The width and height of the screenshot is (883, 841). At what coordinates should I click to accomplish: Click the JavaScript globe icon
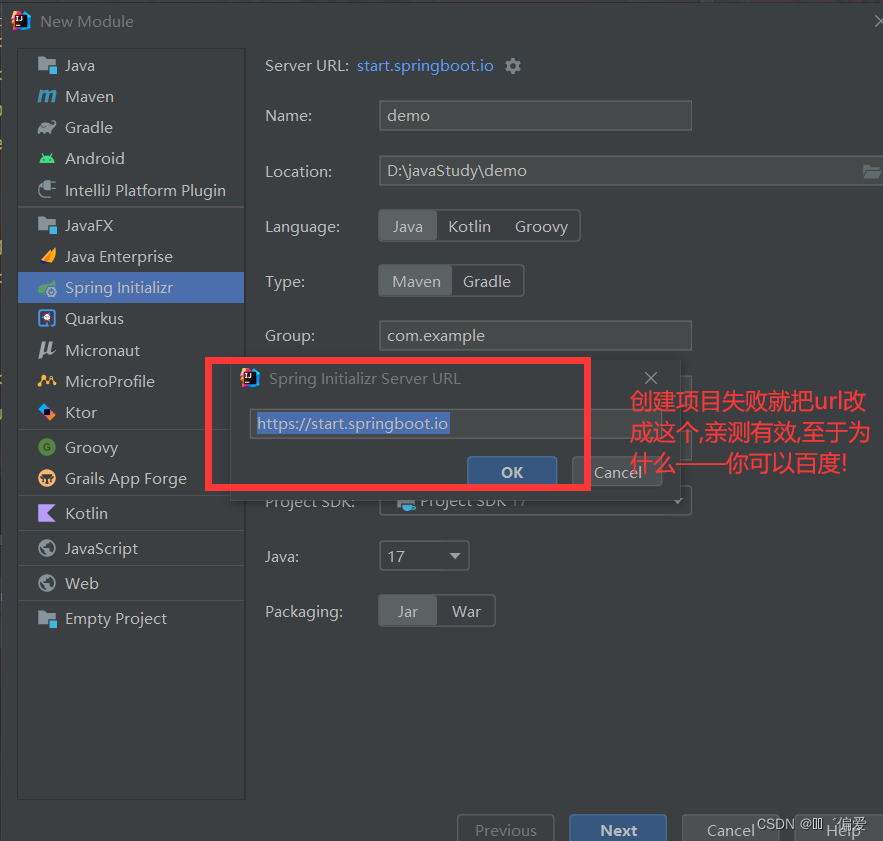coord(47,548)
